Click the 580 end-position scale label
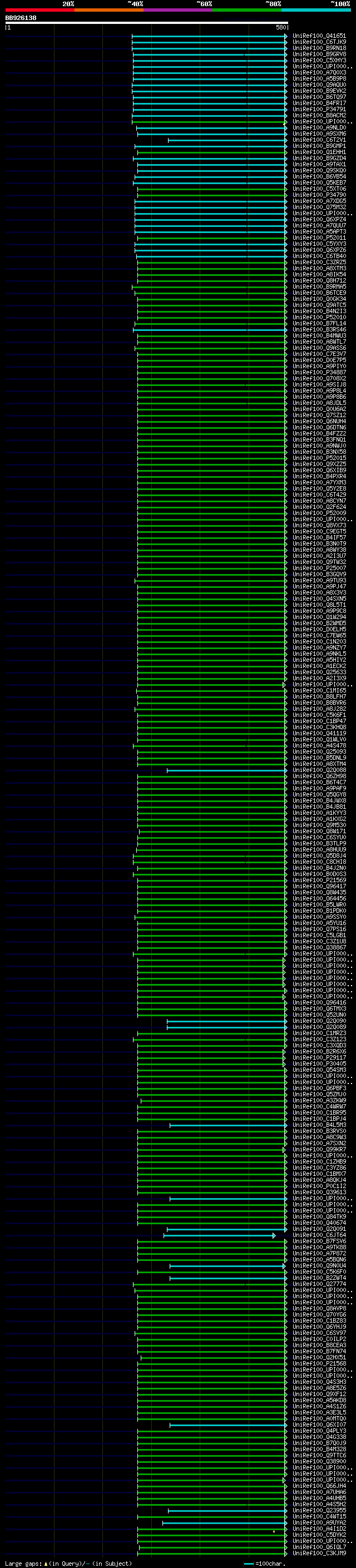Image resolution: width=356 pixels, height=1568 pixels. point(280,27)
